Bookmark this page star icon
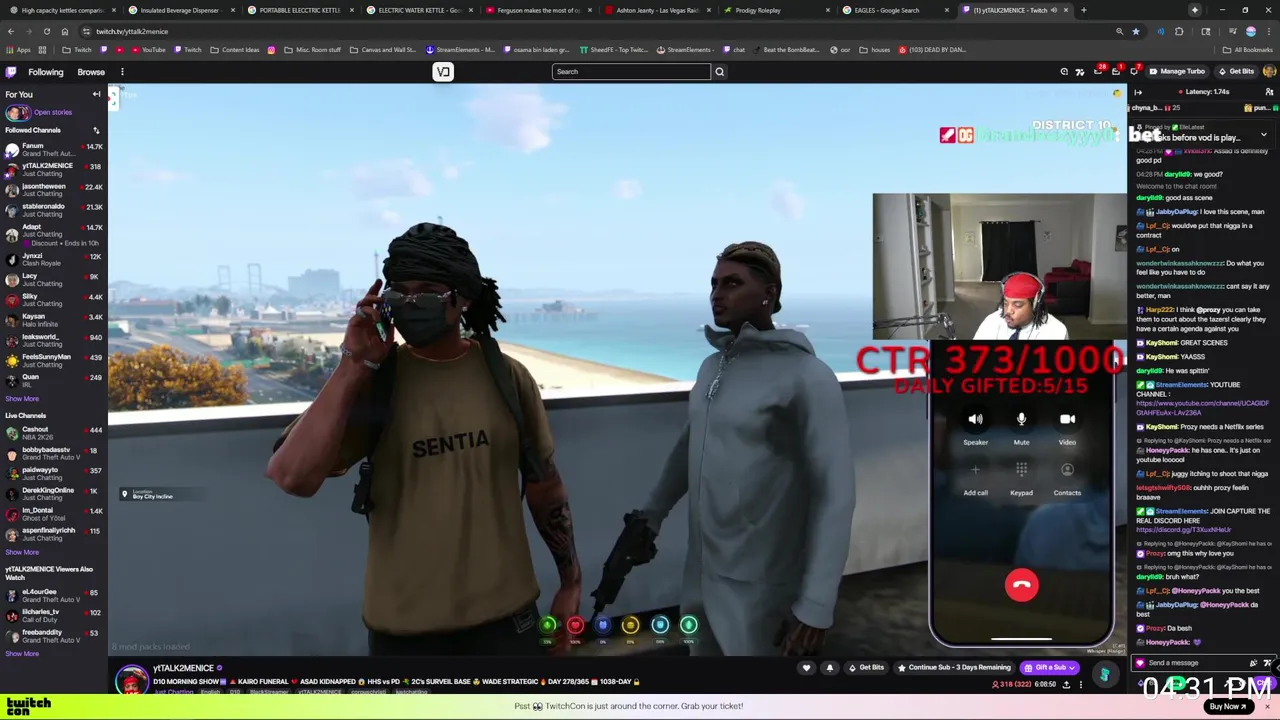This screenshot has width=1280, height=720. pyautogui.click(x=1135, y=31)
